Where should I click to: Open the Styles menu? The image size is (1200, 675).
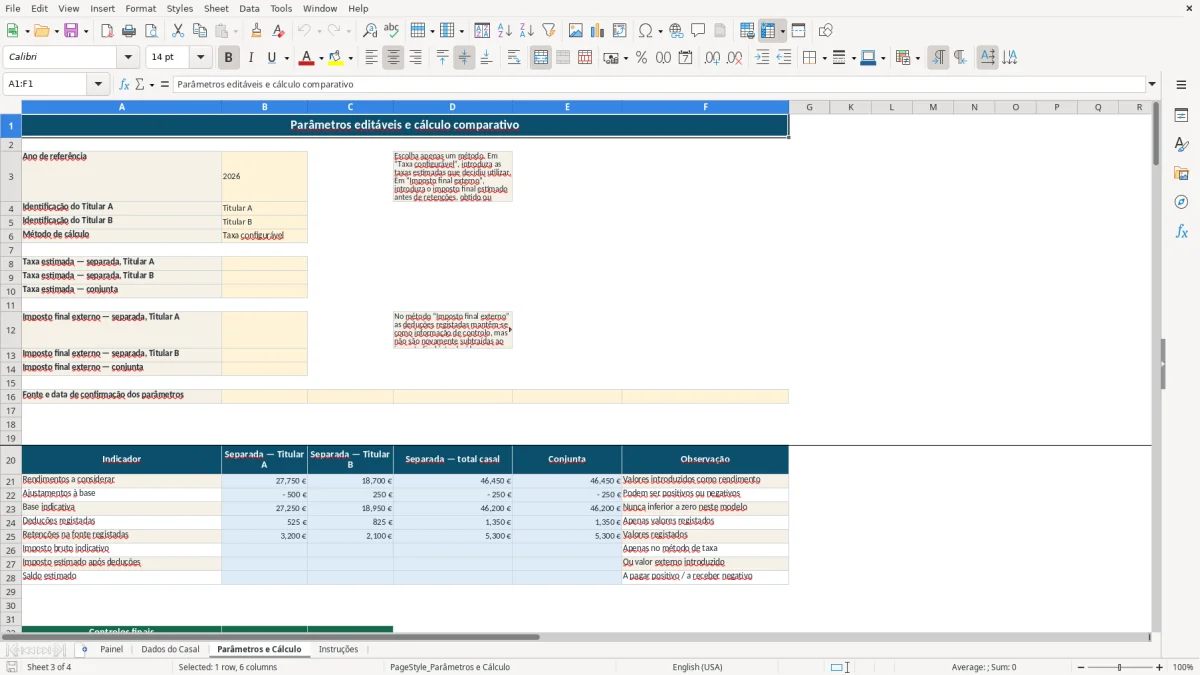180,8
